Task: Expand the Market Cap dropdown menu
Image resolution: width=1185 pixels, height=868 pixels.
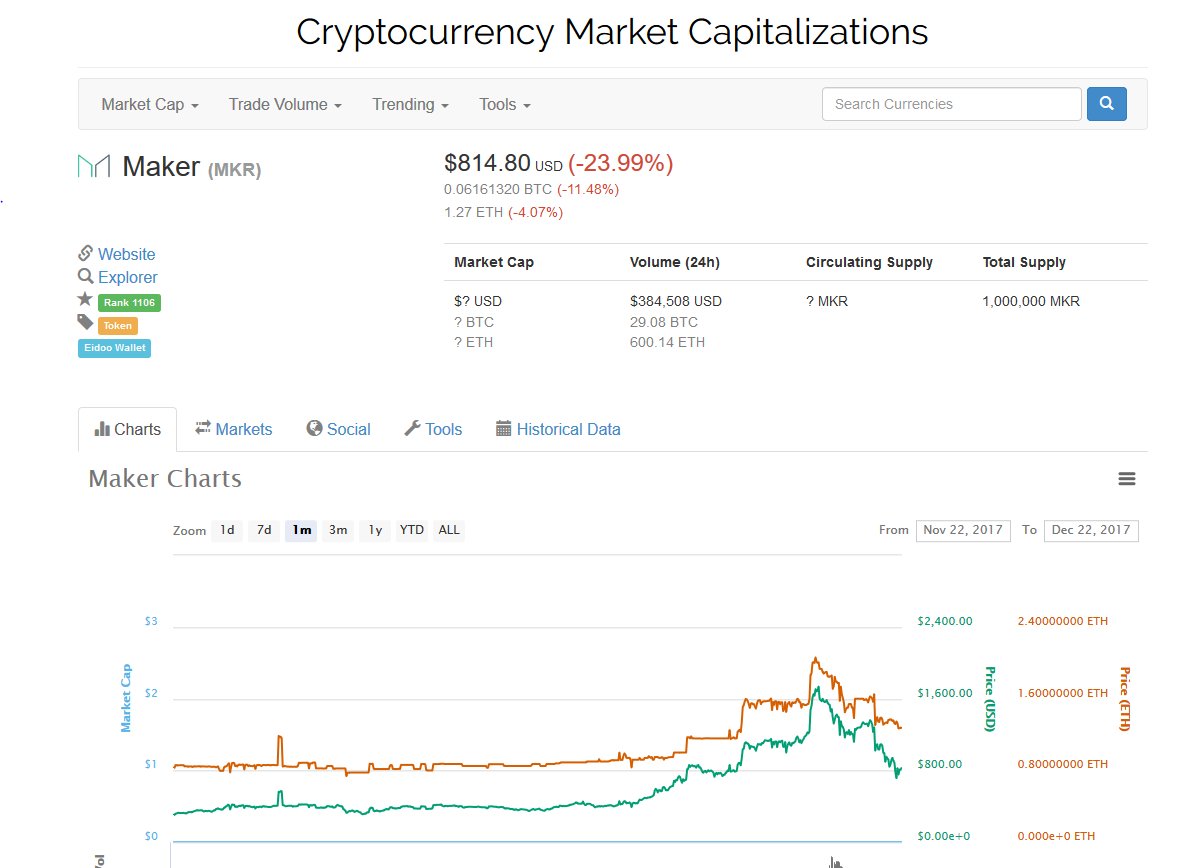Action: click(x=150, y=104)
